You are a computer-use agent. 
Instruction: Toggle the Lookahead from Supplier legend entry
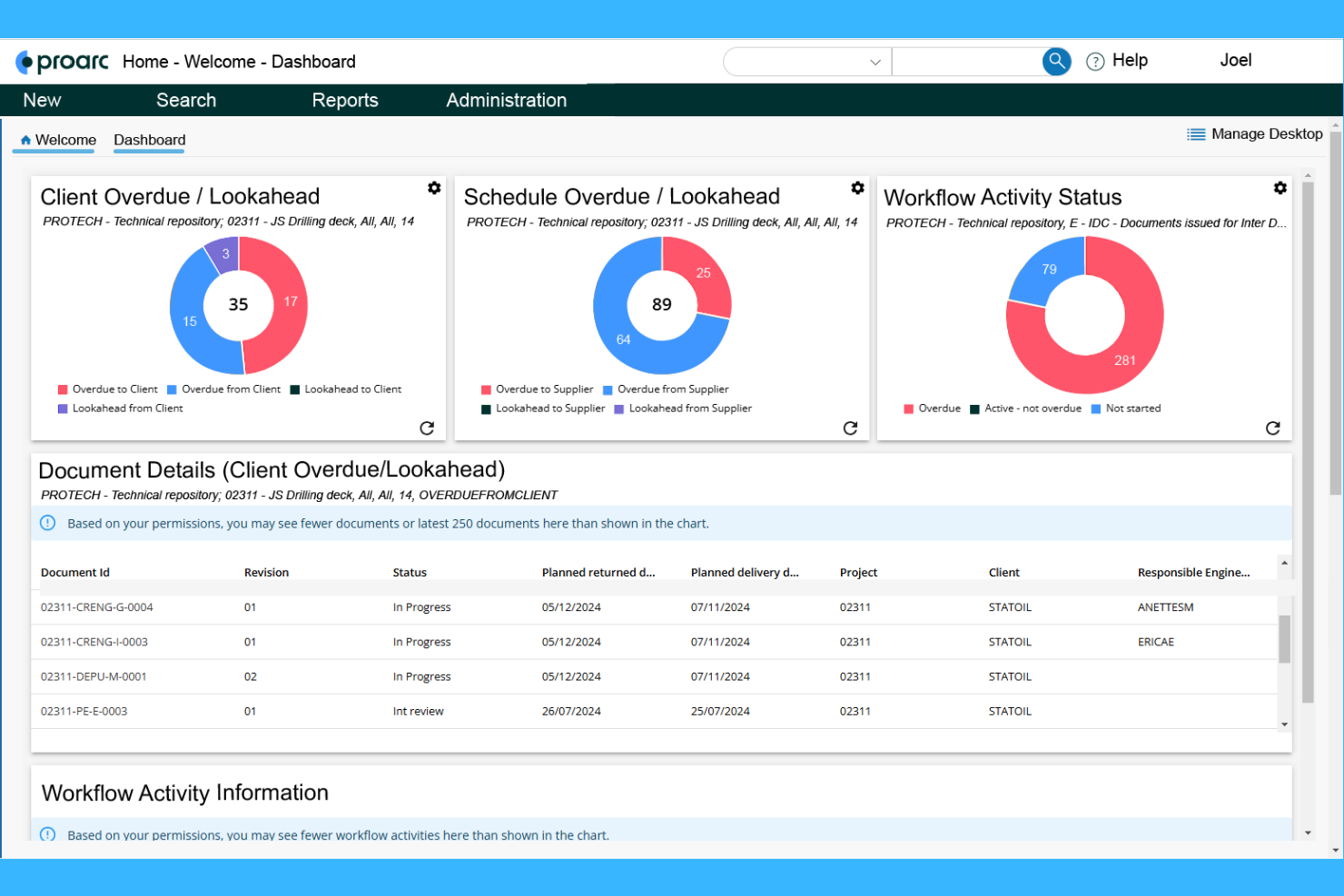(x=683, y=408)
